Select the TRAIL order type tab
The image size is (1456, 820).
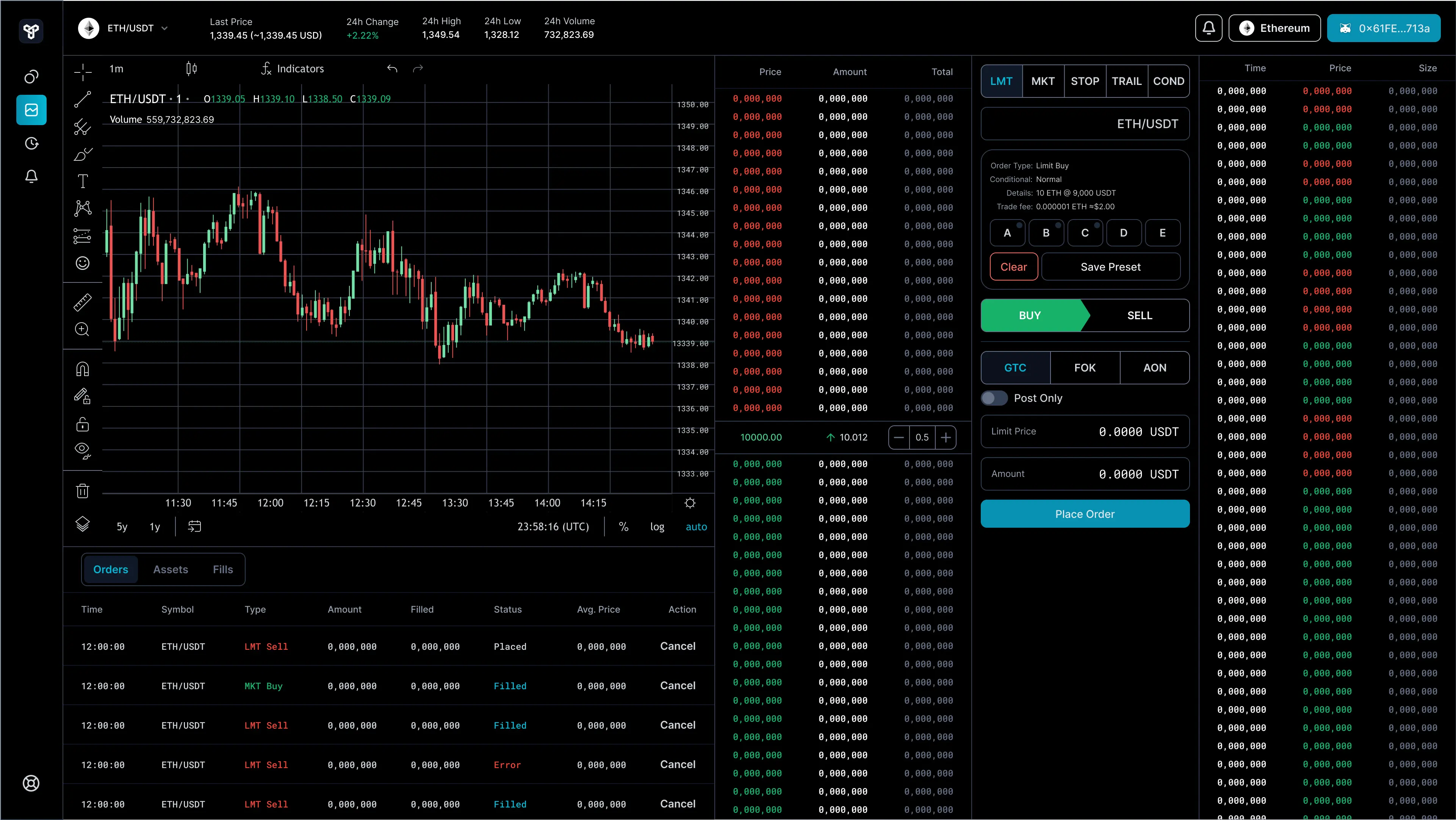point(1126,81)
